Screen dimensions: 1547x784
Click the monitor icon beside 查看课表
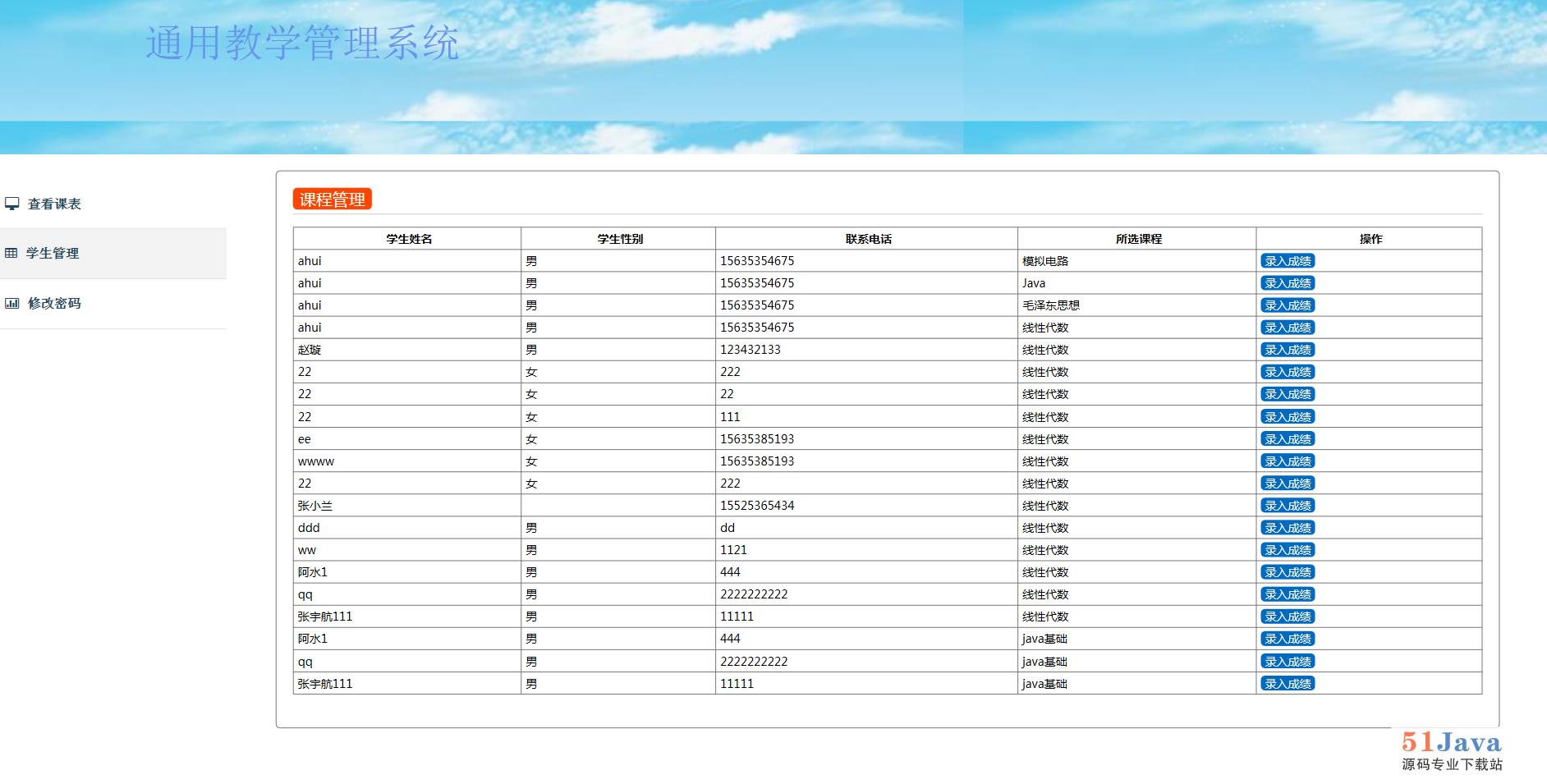click(11, 204)
